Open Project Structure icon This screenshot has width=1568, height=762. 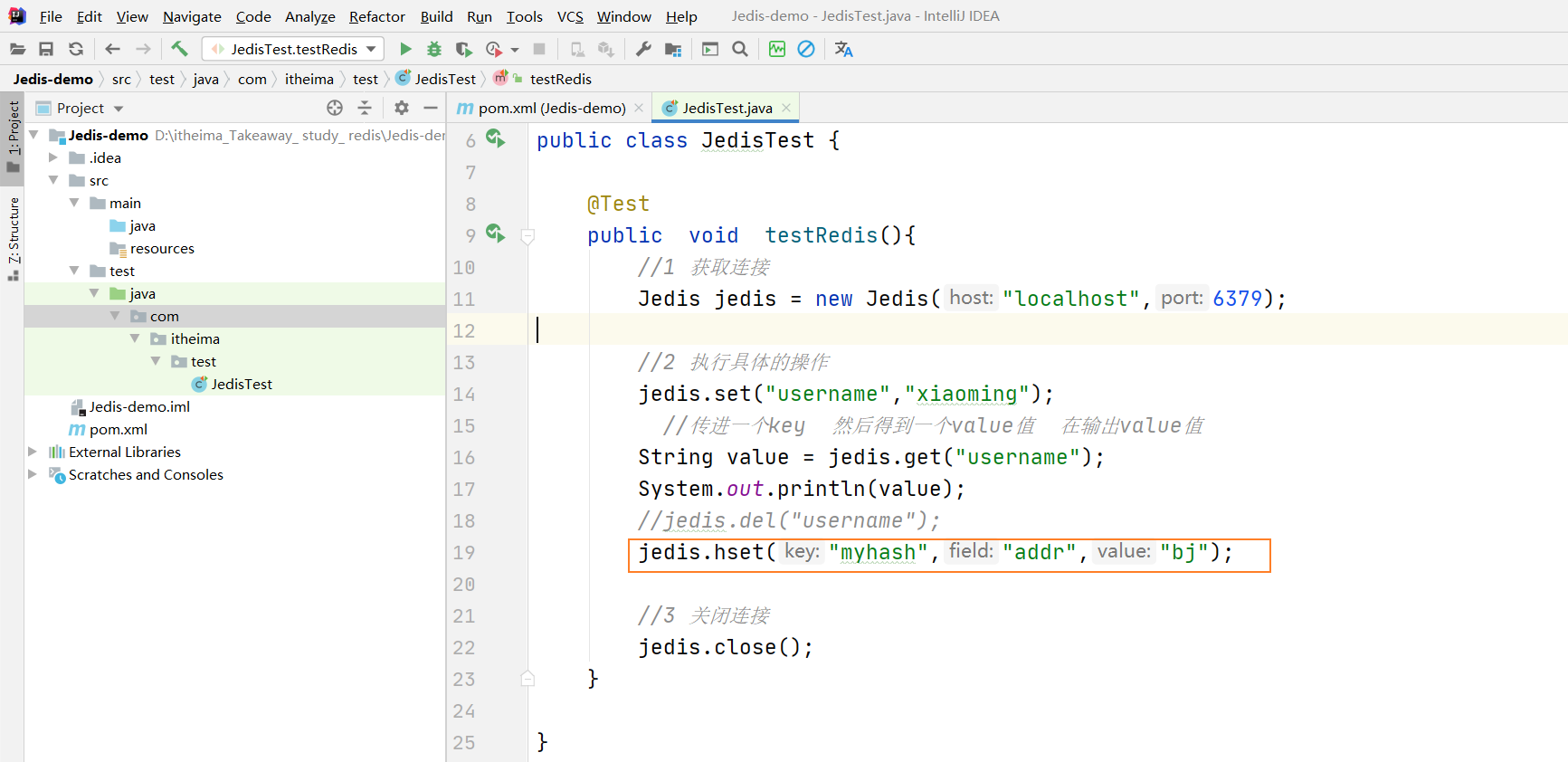pyautogui.click(x=673, y=49)
